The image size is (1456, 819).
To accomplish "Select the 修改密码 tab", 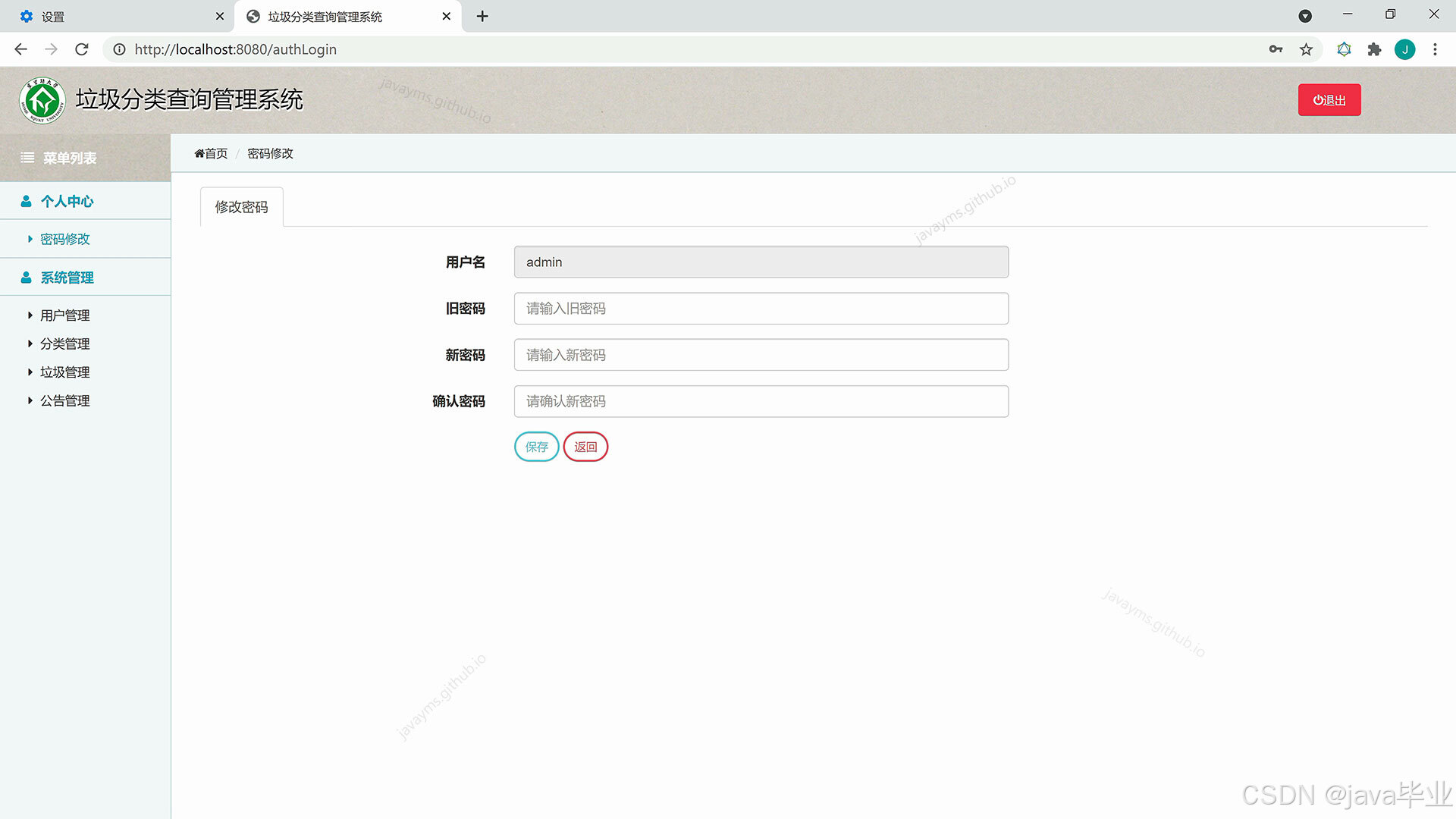I will coord(241,207).
